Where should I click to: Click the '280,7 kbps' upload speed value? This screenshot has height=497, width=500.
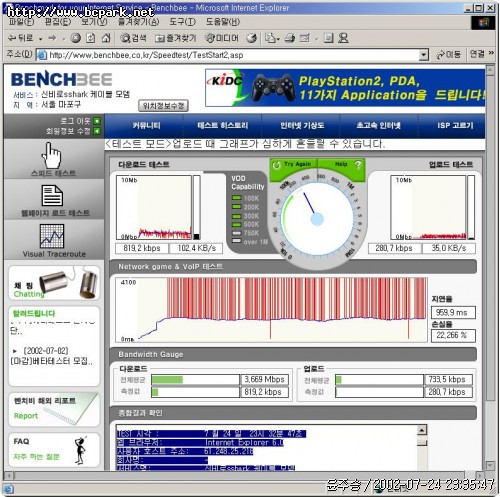[x=394, y=248]
